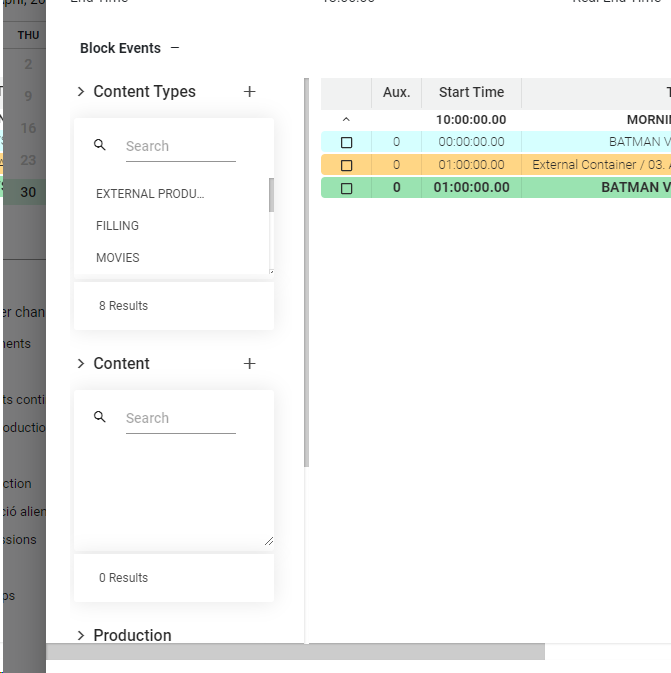Check the box for the 00:00:00.00 row
This screenshot has height=673, width=671.
pos(347,142)
